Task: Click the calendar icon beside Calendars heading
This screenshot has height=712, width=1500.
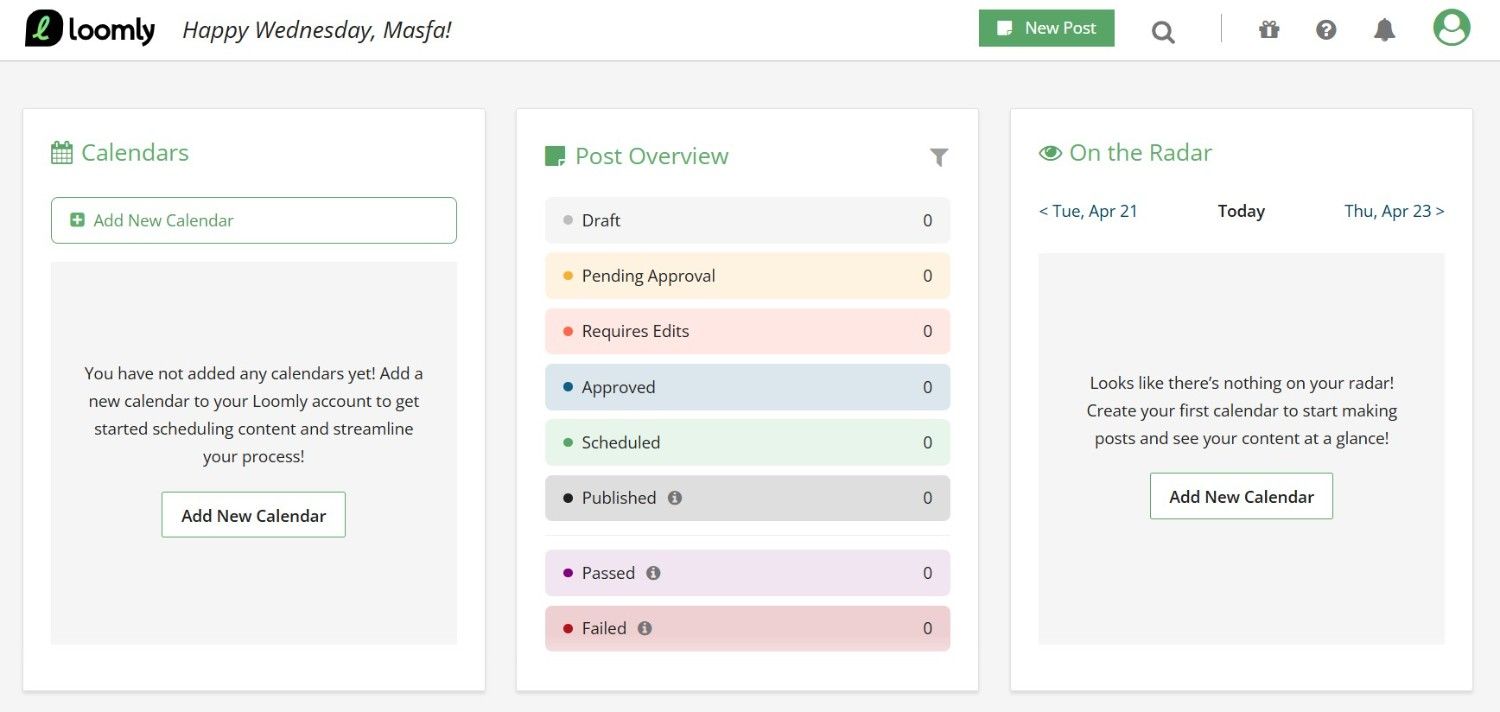Action: (62, 151)
